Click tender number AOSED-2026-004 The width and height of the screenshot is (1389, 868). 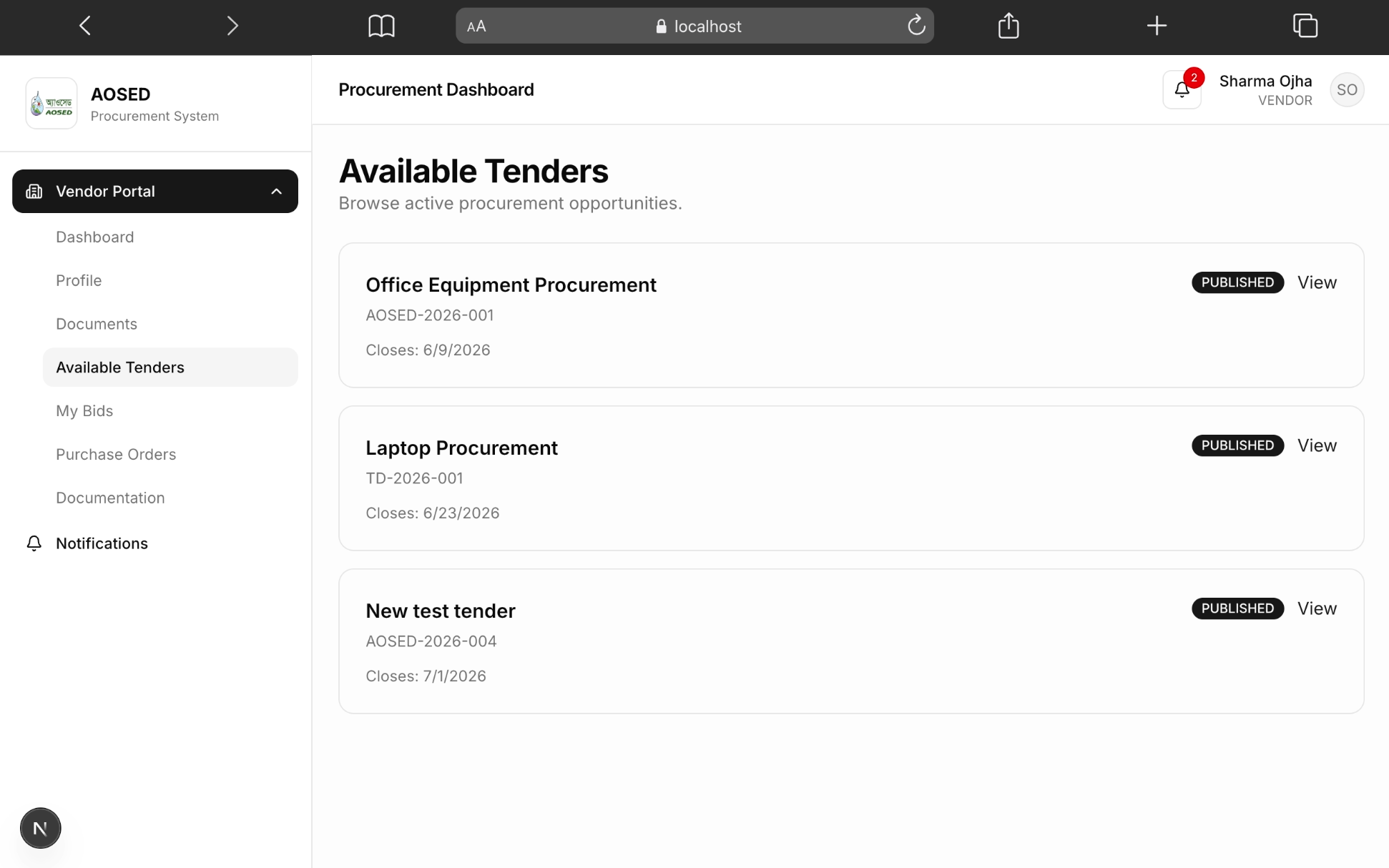click(x=431, y=642)
